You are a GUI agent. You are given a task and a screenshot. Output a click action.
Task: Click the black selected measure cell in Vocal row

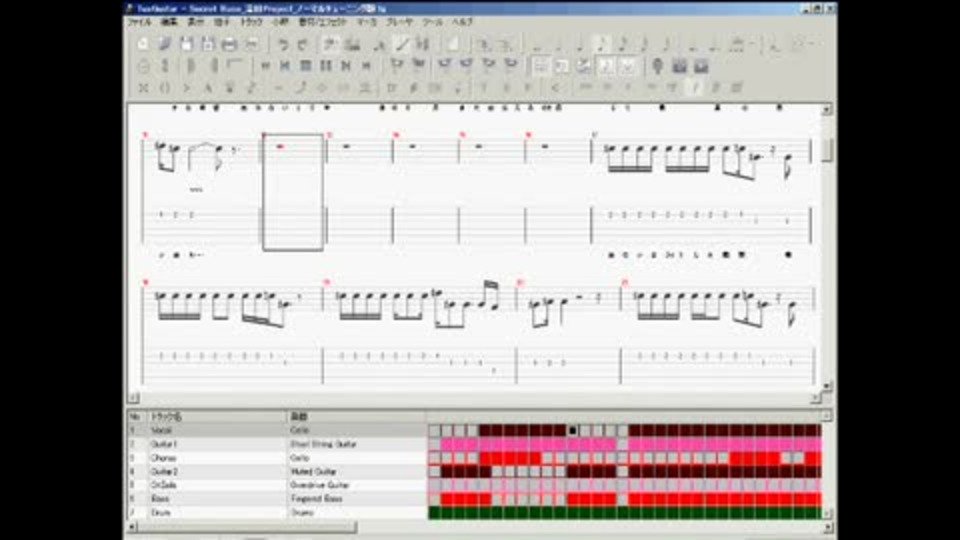tap(572, 430)
